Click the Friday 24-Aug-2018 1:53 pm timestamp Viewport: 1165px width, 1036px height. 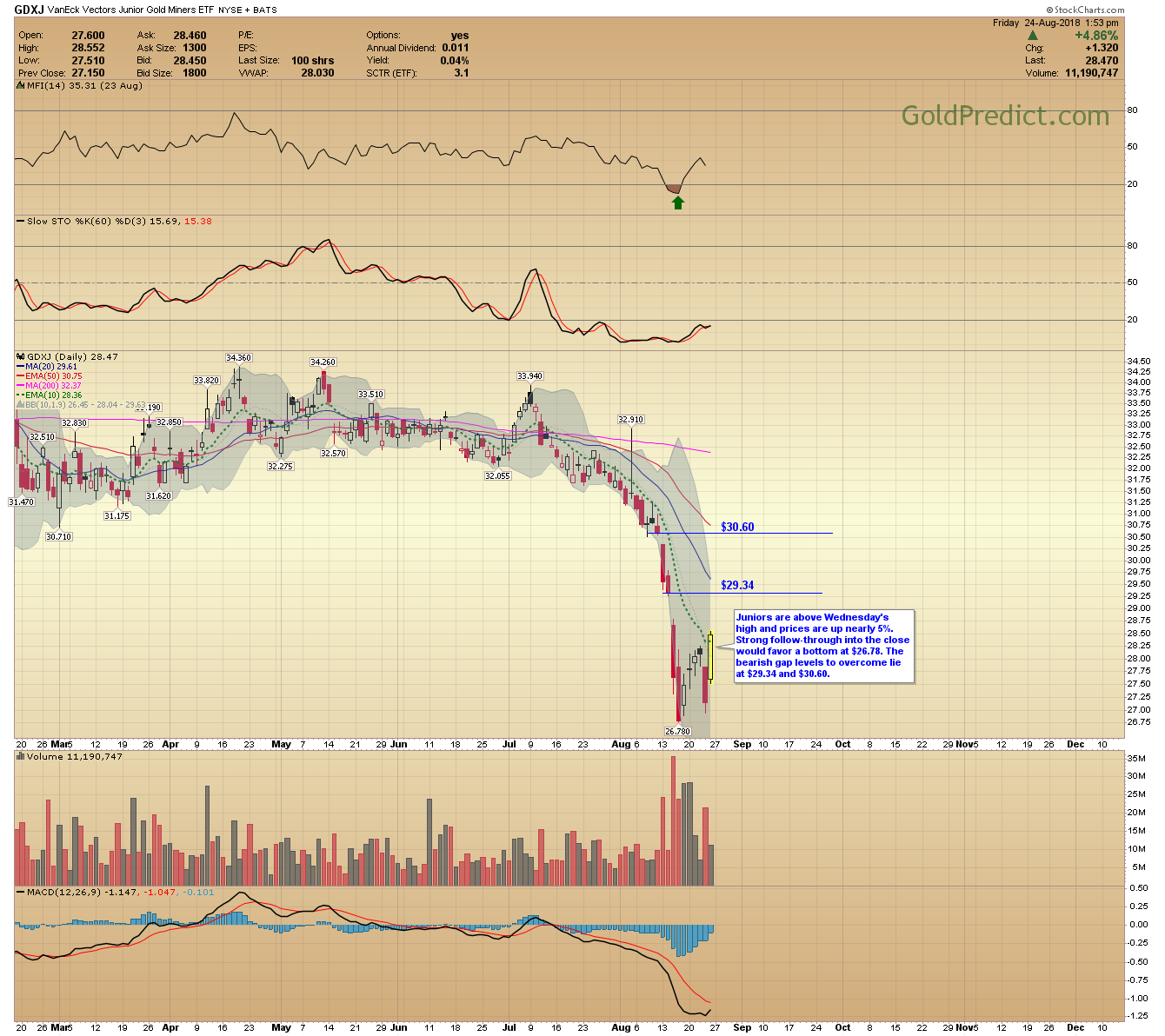tap(1055, 23)
